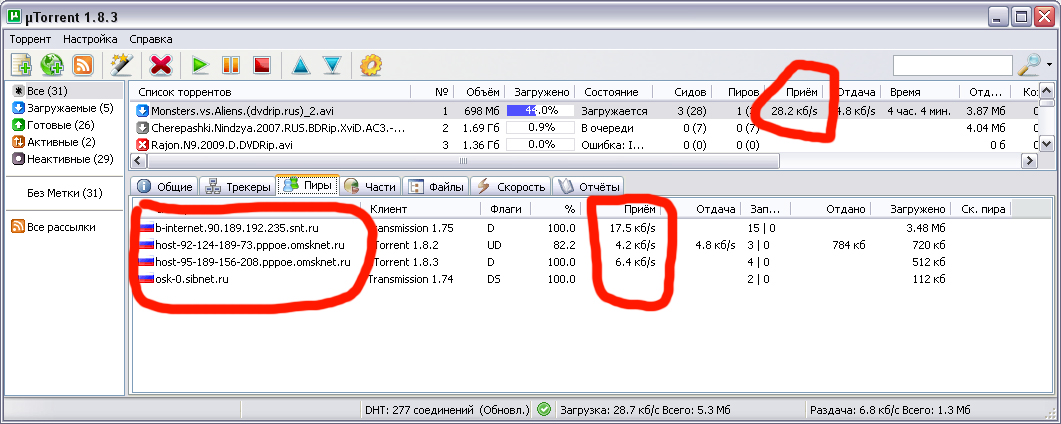1061x424 pixels.
Task: Move torrent up the queue arrow
Action: [x=300, y=65]
